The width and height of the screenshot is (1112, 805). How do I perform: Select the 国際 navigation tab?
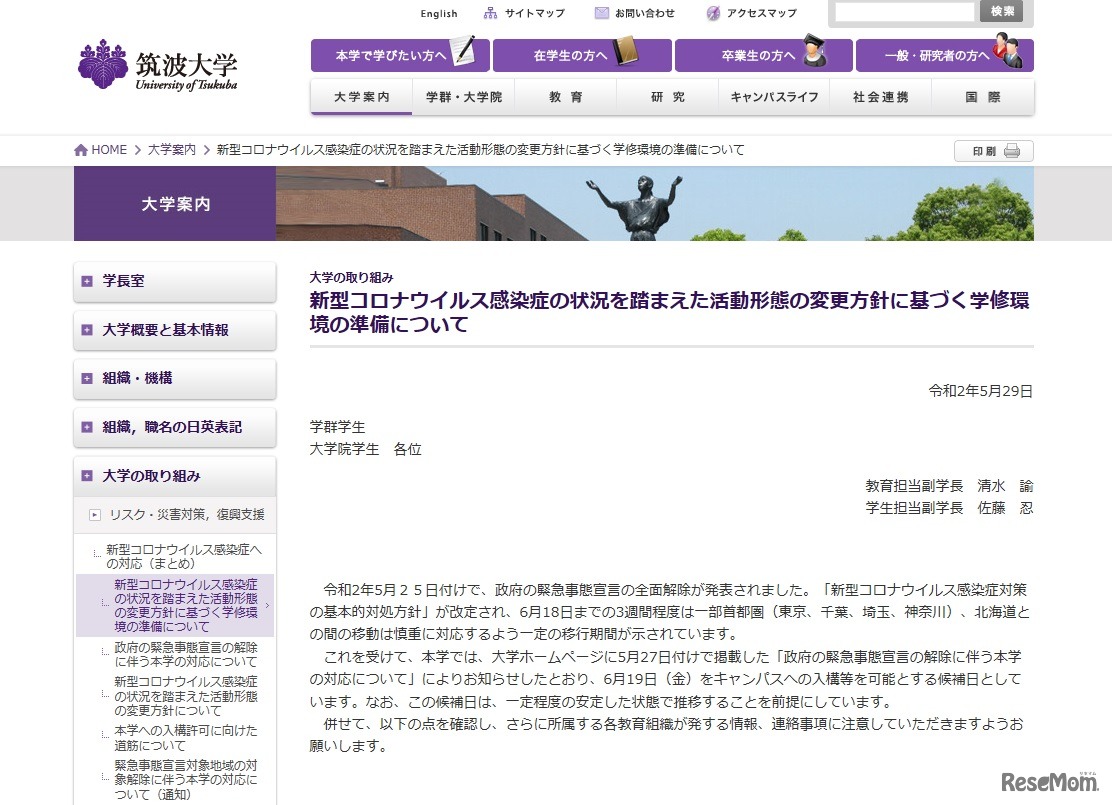tap(983, 97)
